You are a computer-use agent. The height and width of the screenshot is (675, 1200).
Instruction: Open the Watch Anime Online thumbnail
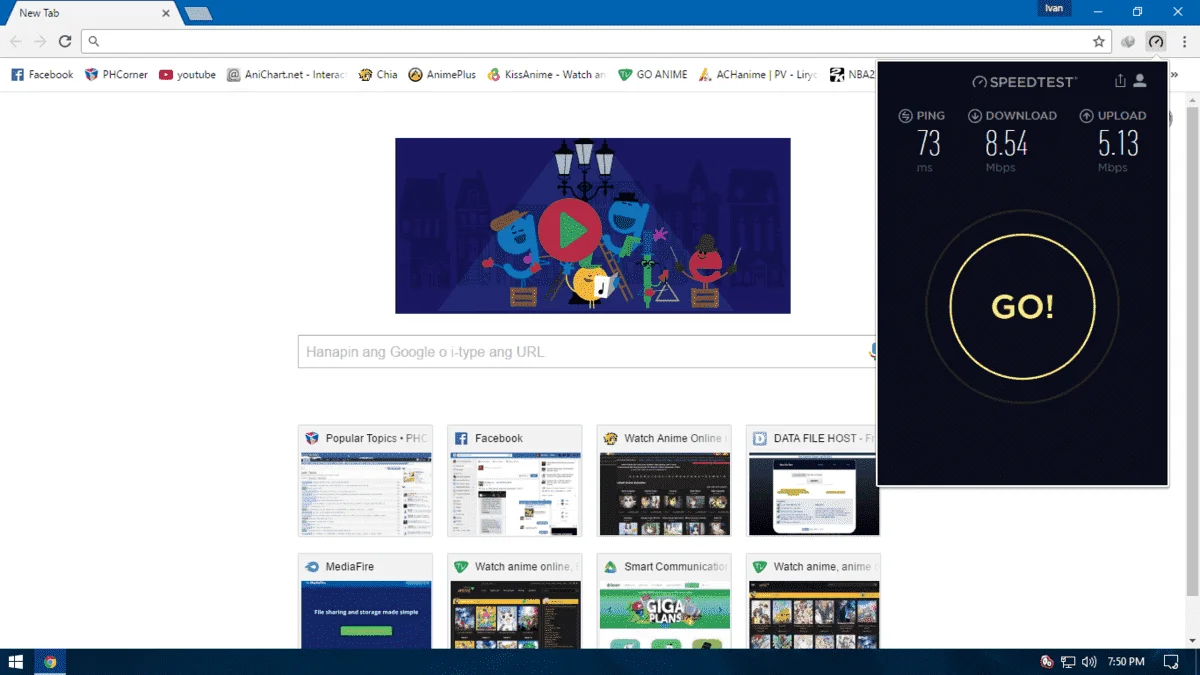tap(664, 481)
